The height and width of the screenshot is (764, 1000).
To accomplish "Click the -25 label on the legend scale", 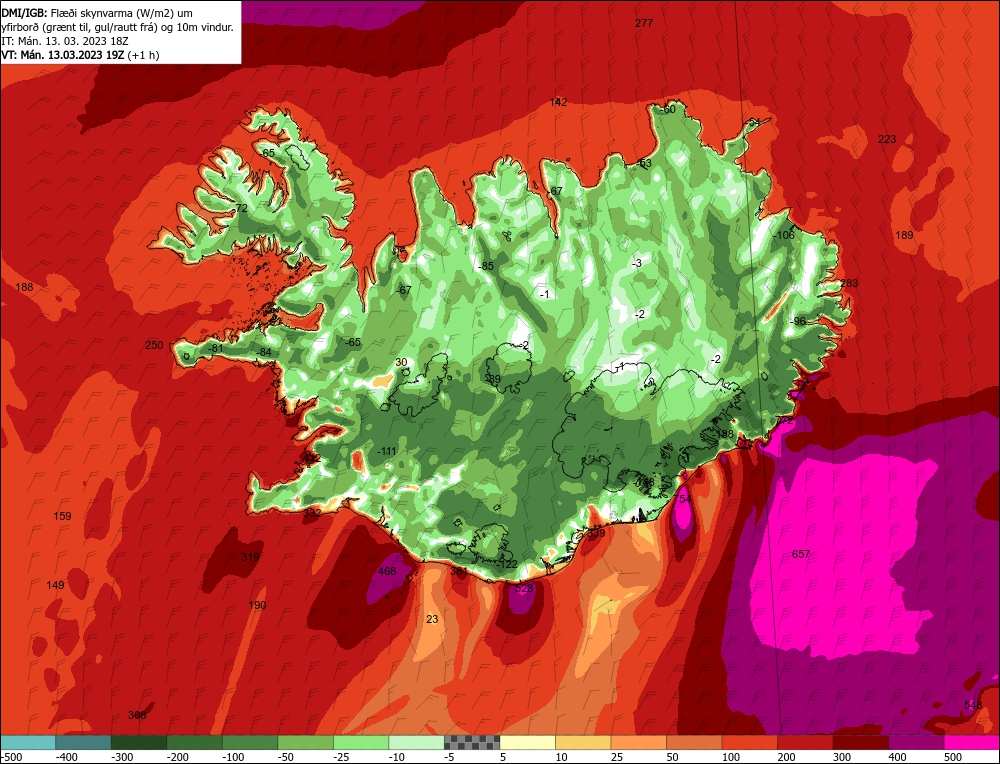I will 342,757.
